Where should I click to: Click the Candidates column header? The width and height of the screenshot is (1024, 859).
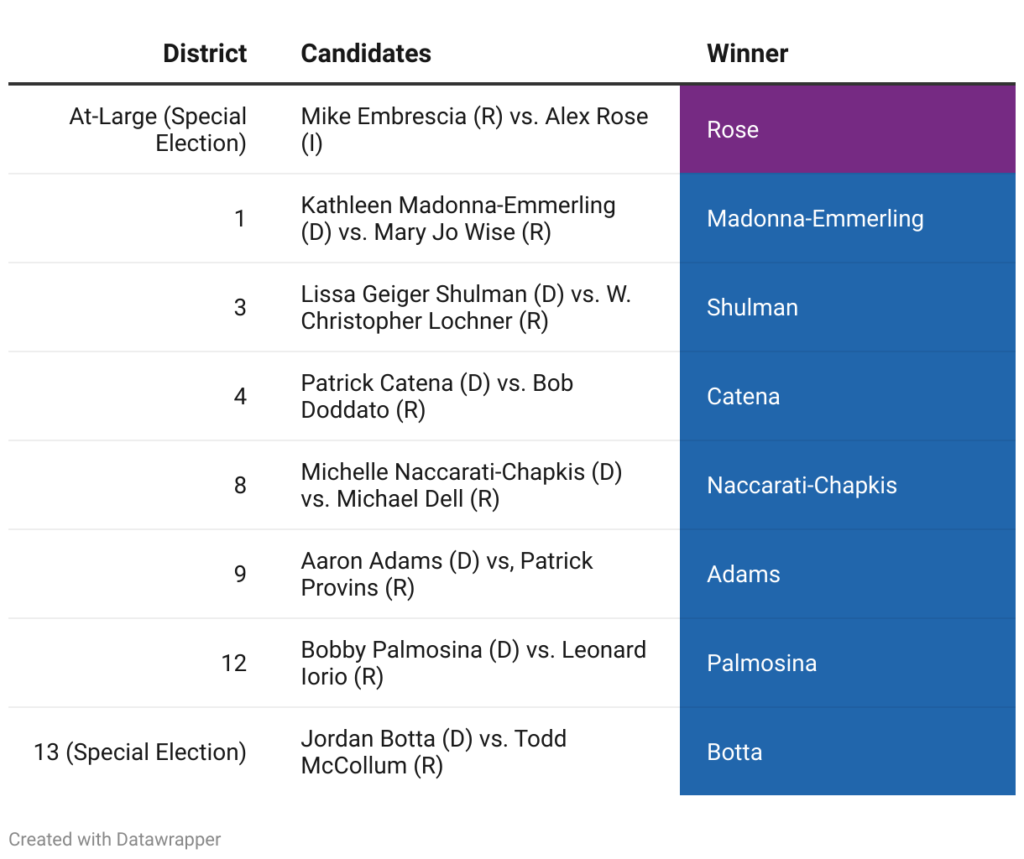pos(366,54)
